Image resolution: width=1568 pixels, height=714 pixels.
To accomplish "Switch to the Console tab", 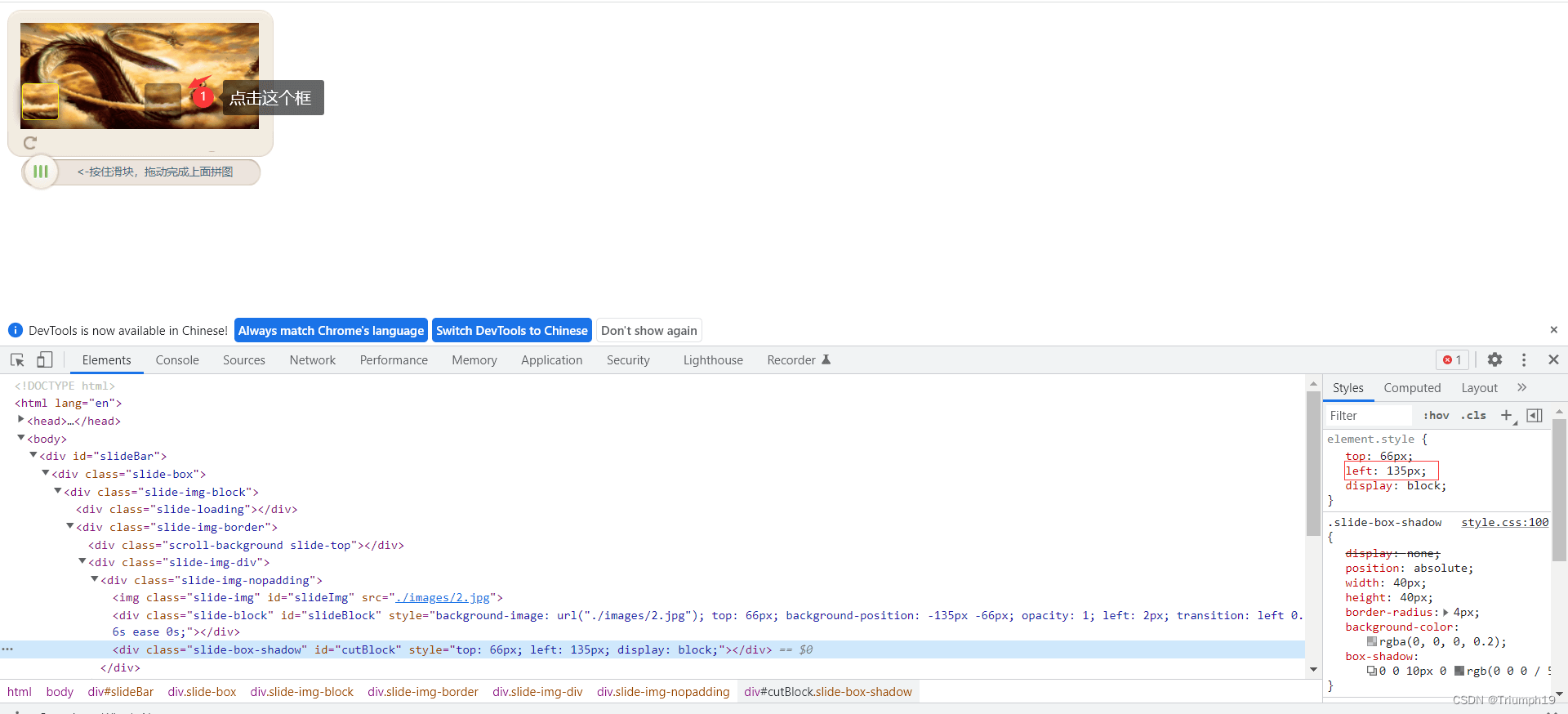I will [177, 360].
